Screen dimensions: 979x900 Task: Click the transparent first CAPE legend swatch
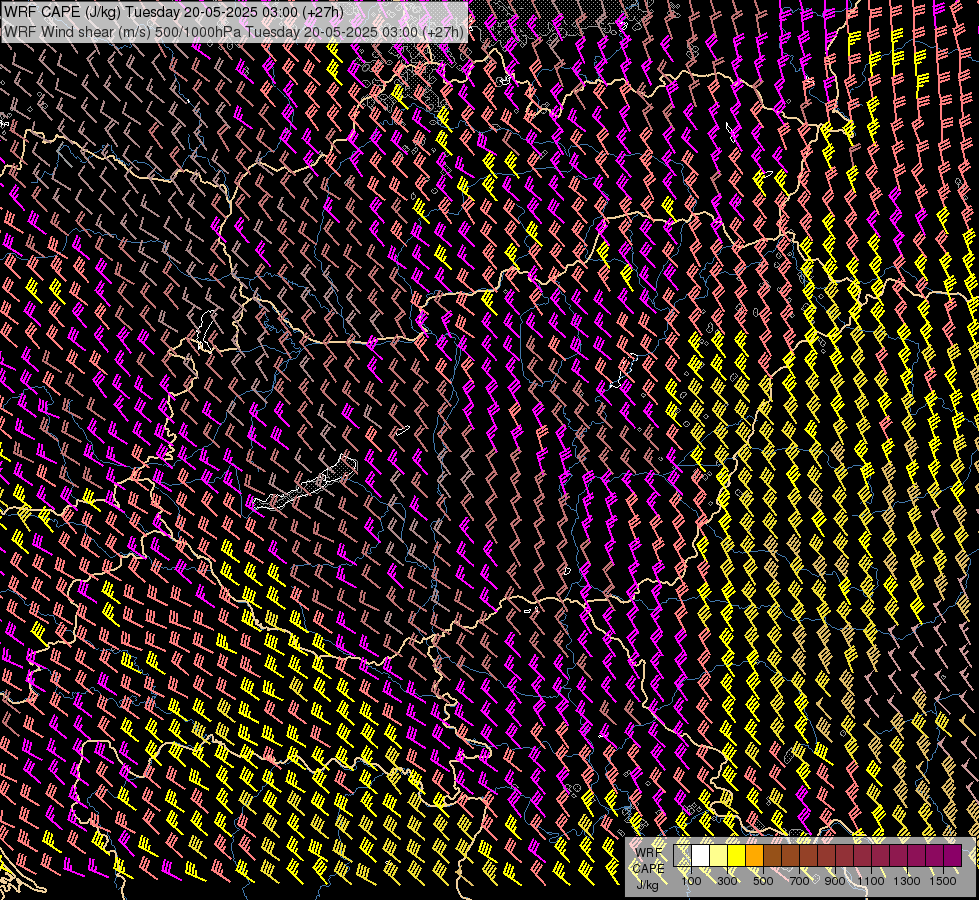[682, 855]
